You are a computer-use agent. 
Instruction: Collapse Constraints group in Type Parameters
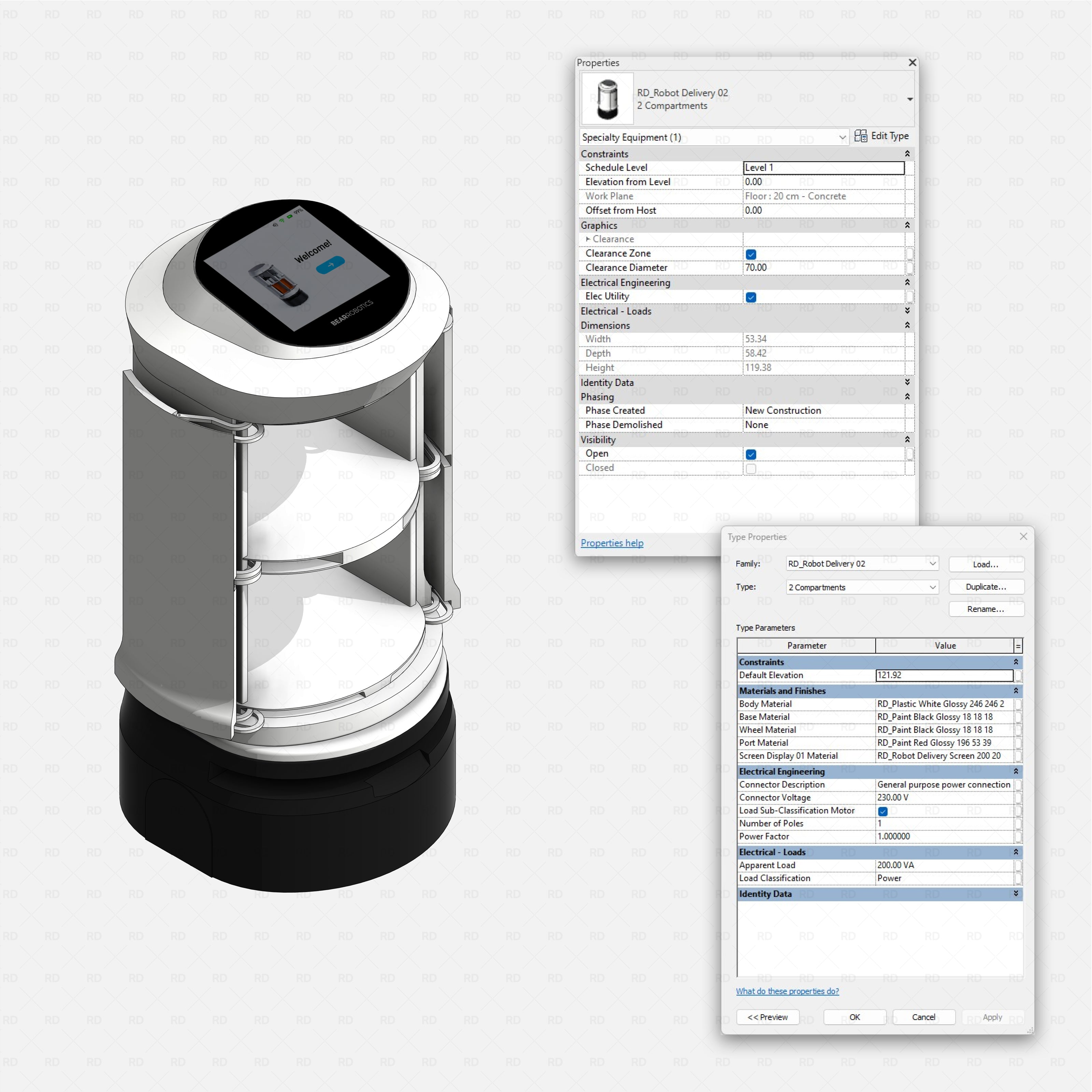[1016, 662]
